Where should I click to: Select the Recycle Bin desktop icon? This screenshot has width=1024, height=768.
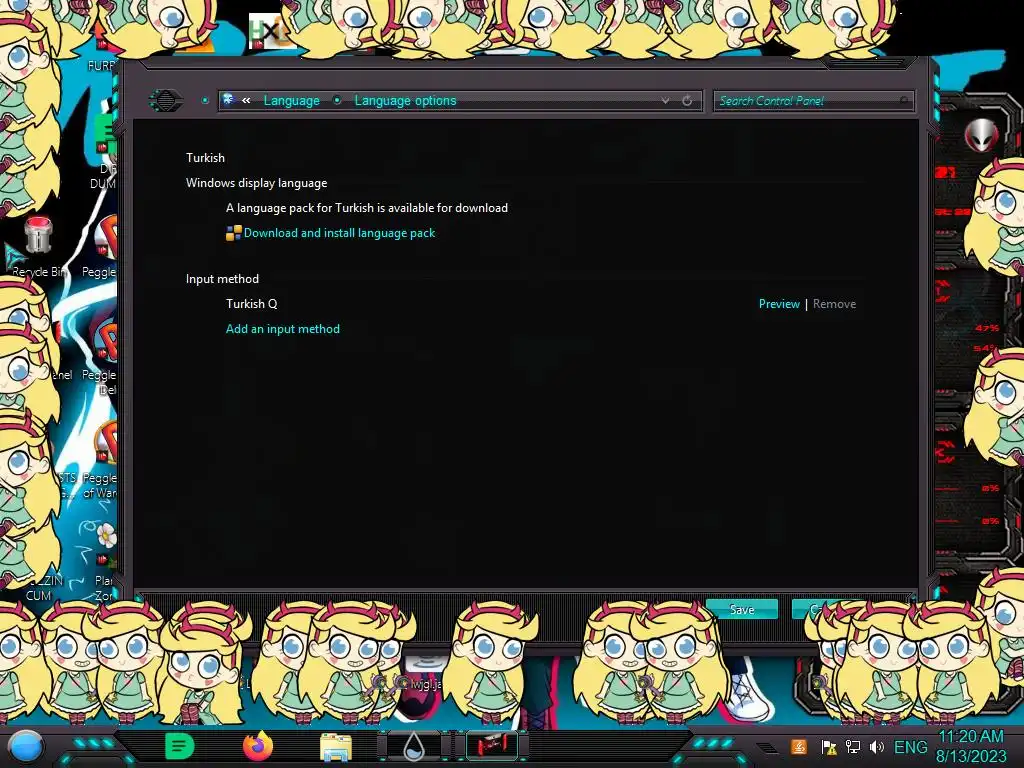(x=39, y=247)
